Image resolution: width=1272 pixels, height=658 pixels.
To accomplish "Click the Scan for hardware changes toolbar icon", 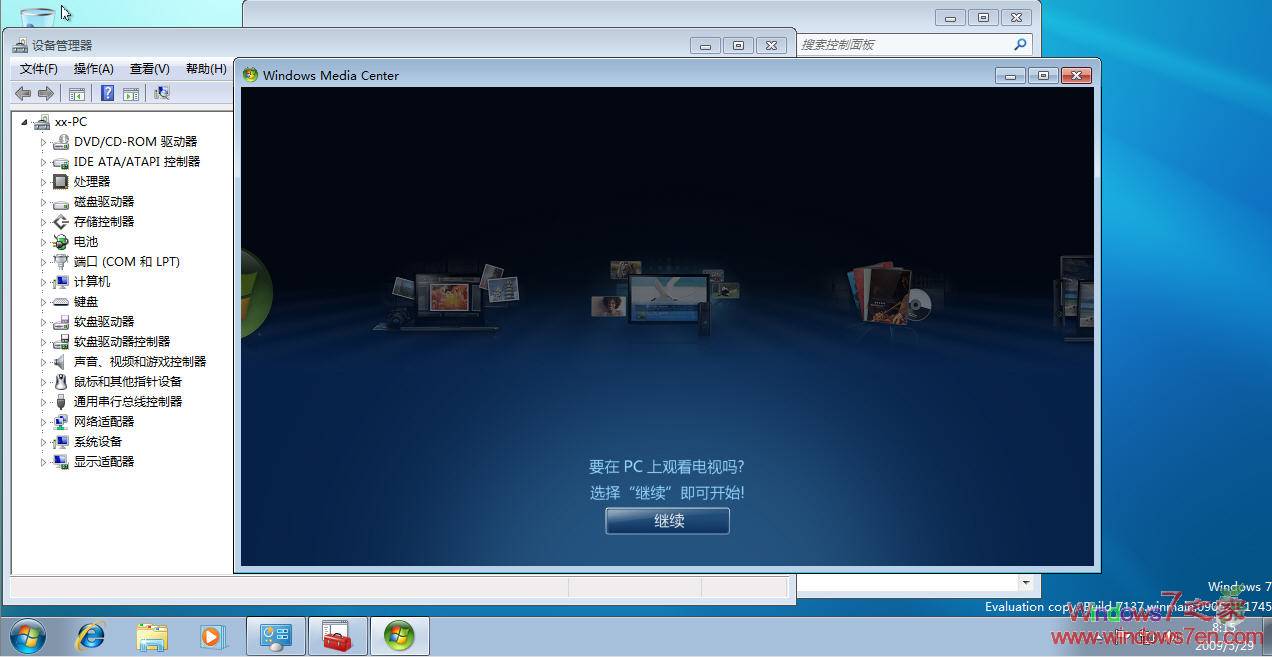I will [162, 93].
